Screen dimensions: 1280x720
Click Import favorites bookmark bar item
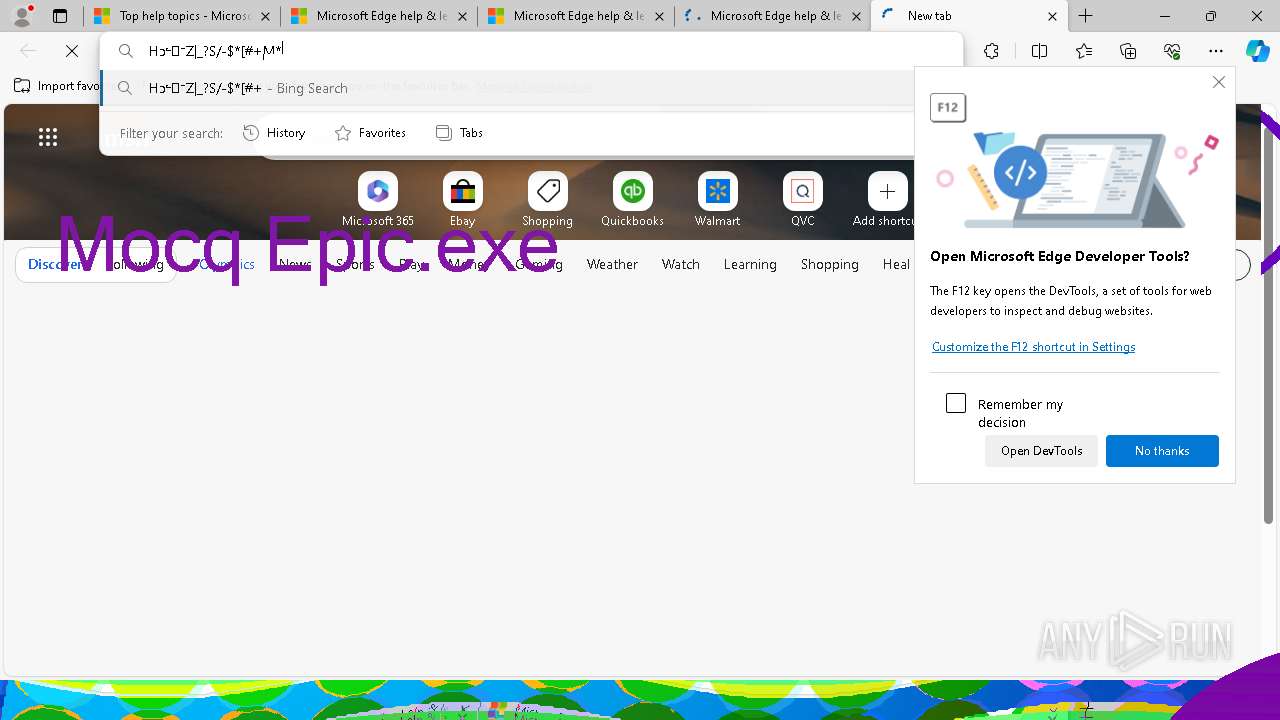coord(58,86)
